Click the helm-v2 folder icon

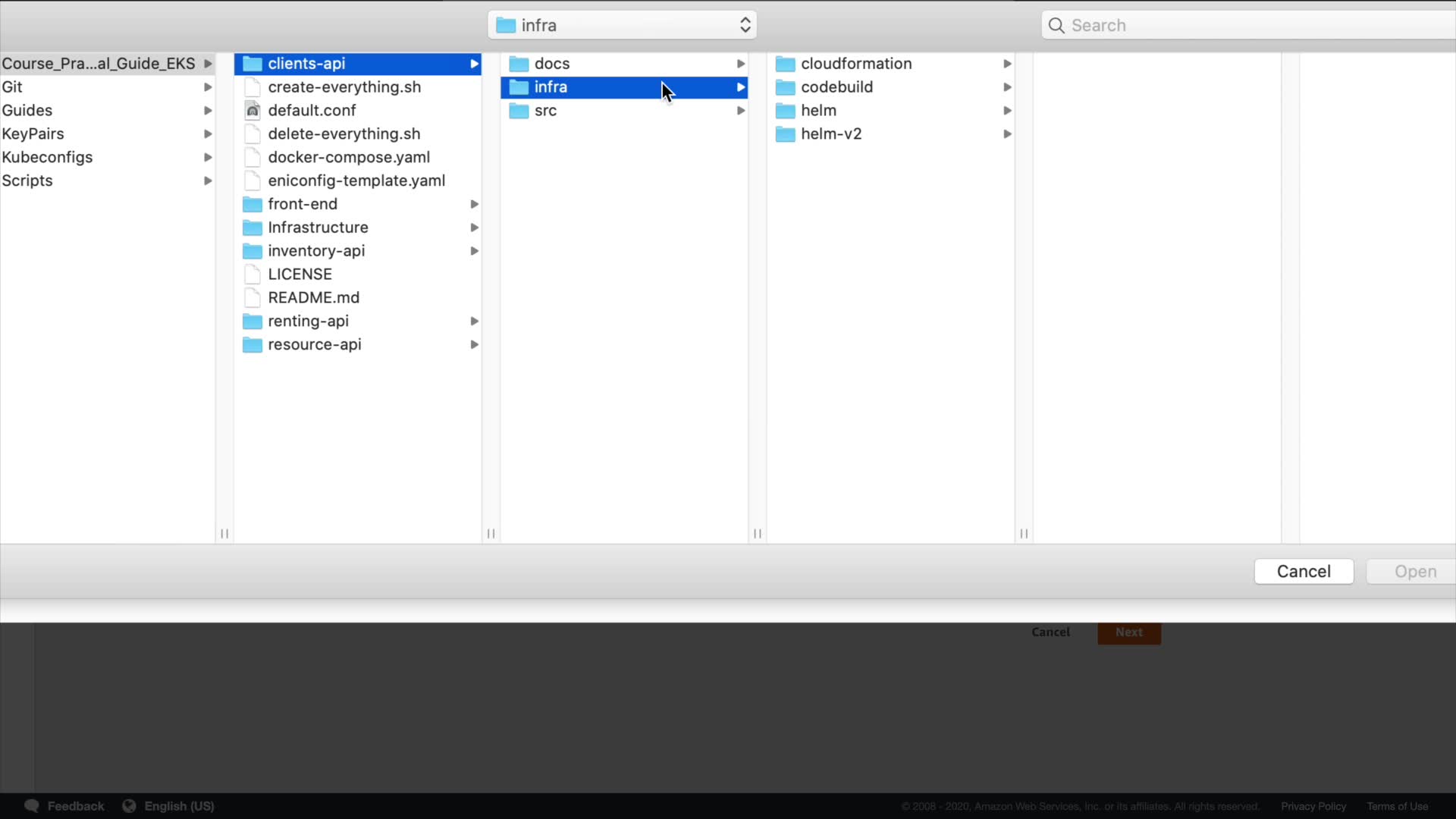(x=785, y=134)
